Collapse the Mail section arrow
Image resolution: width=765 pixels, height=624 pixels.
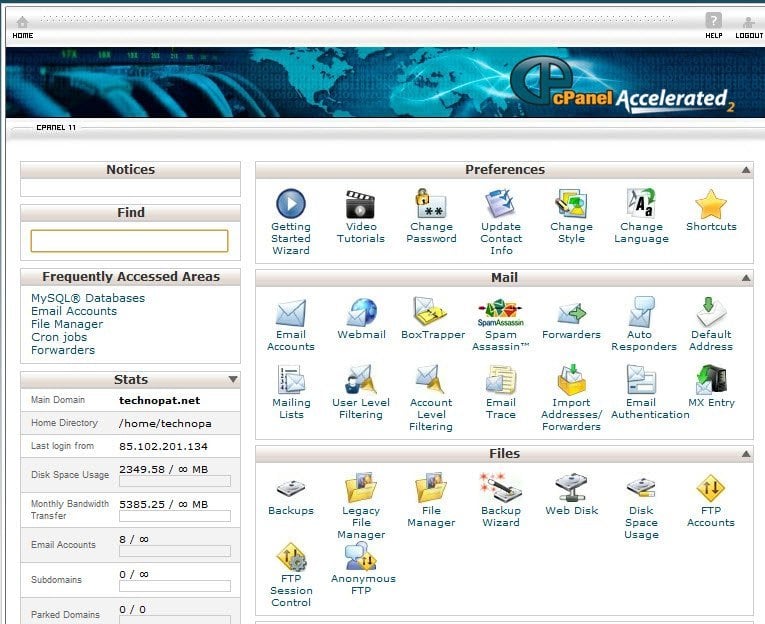click(746, 278)
